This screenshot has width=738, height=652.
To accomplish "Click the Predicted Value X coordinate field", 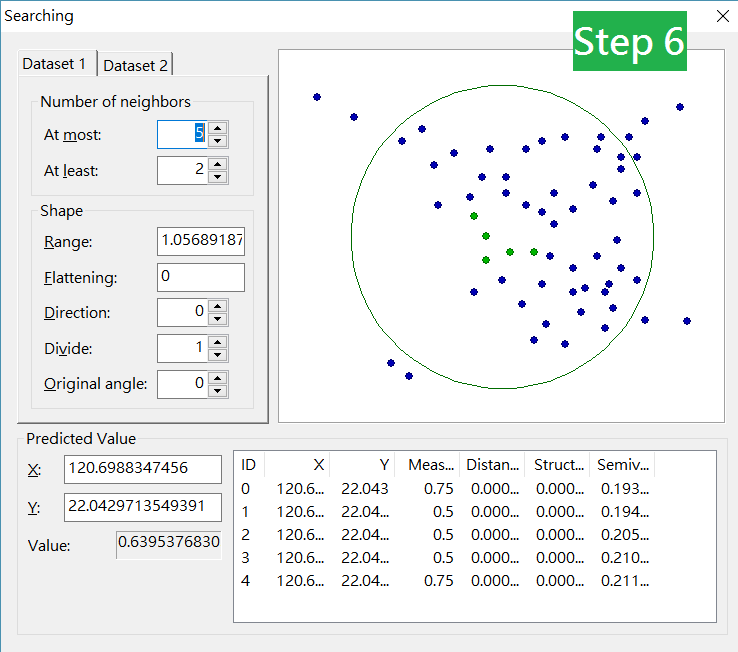I will [143, 469].
